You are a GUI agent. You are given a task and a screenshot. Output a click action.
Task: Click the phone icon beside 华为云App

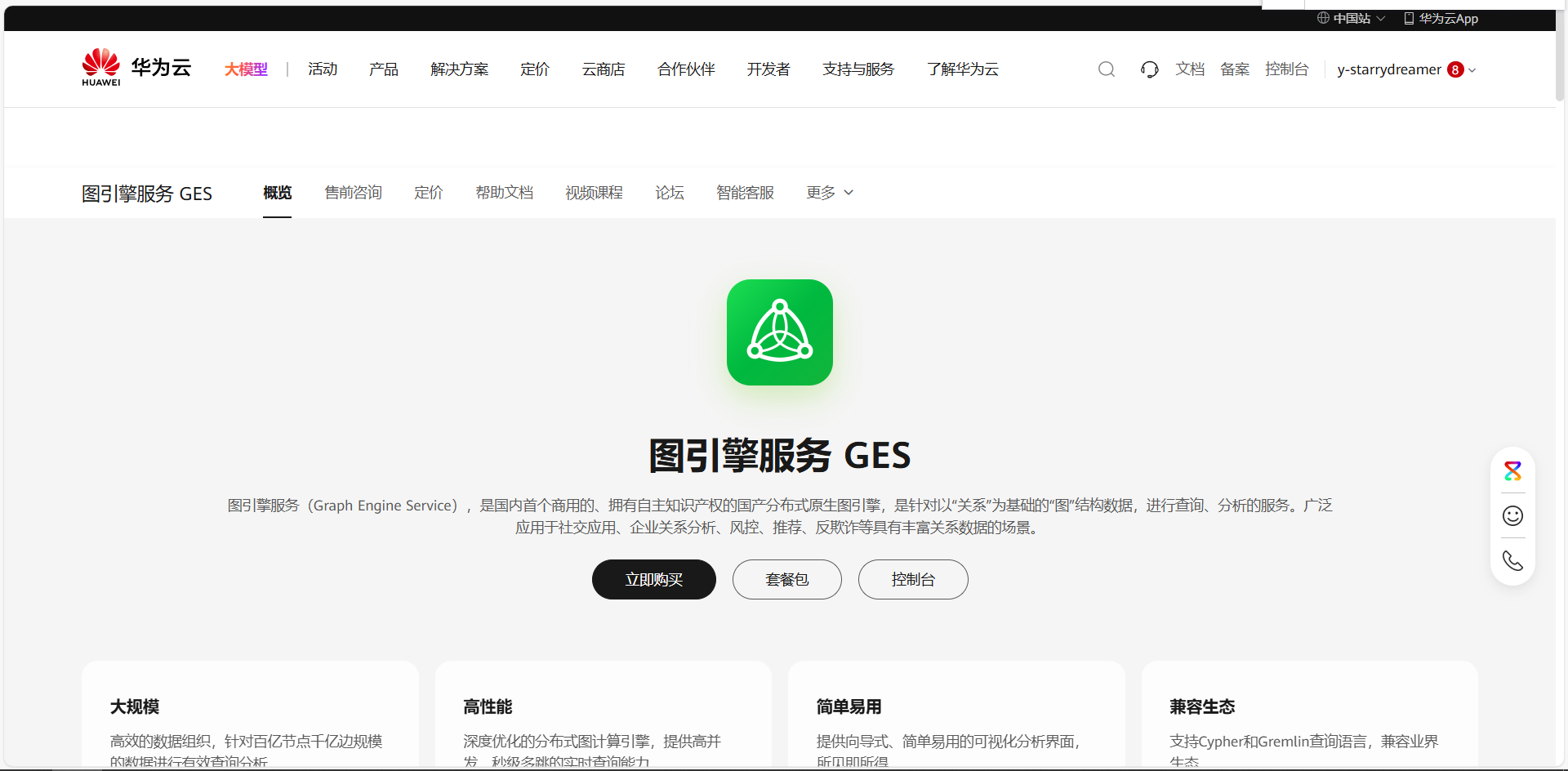(x=1409, y=18)
